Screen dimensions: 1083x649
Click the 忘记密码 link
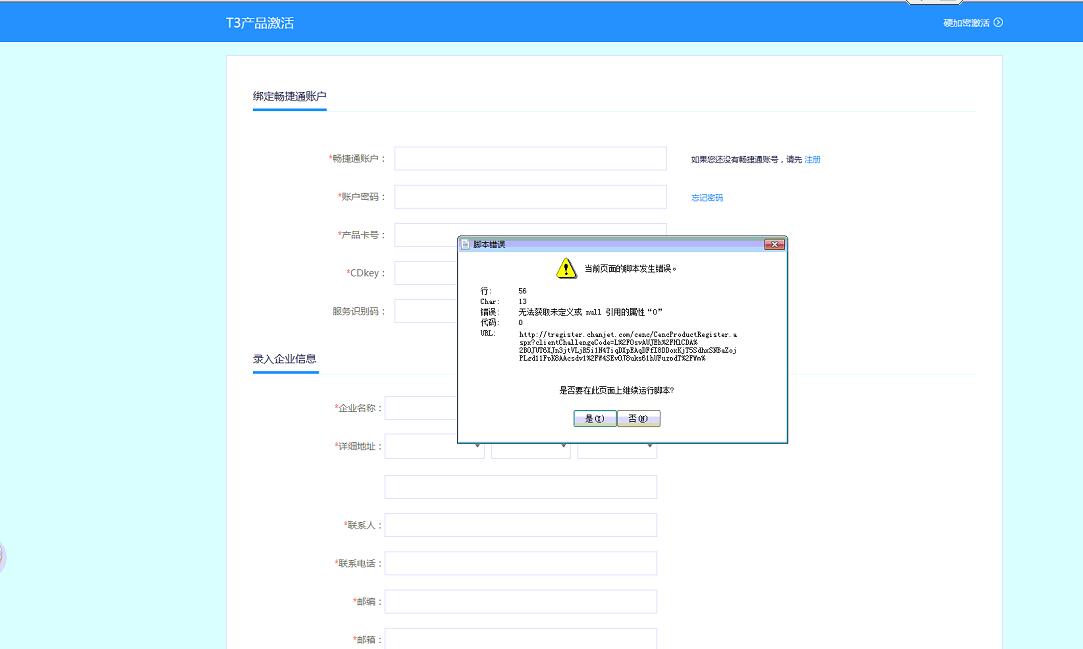(x=707, y=197)
